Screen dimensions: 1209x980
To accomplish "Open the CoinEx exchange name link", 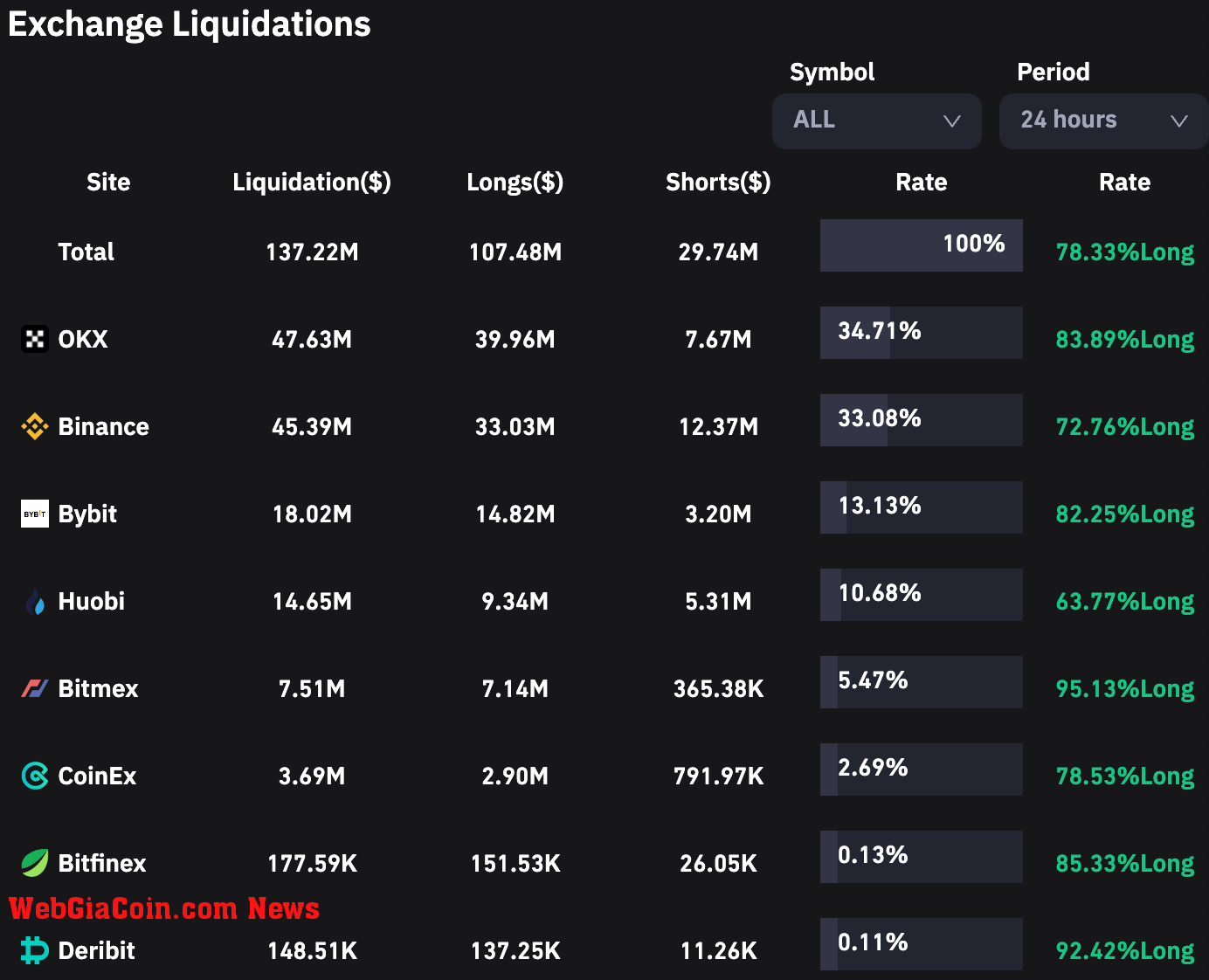I will click(98, 776).
